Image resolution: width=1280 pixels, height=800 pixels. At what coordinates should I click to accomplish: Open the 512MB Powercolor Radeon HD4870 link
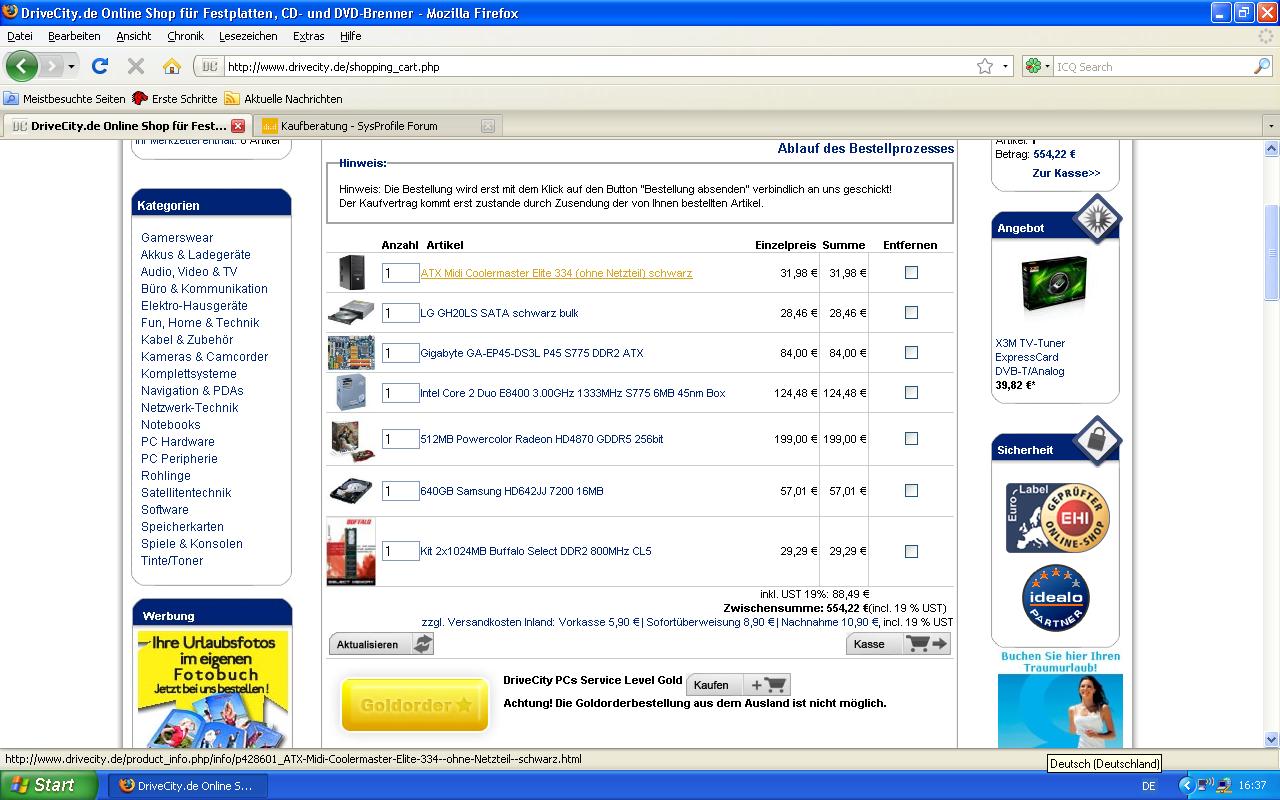click(542, 439)
